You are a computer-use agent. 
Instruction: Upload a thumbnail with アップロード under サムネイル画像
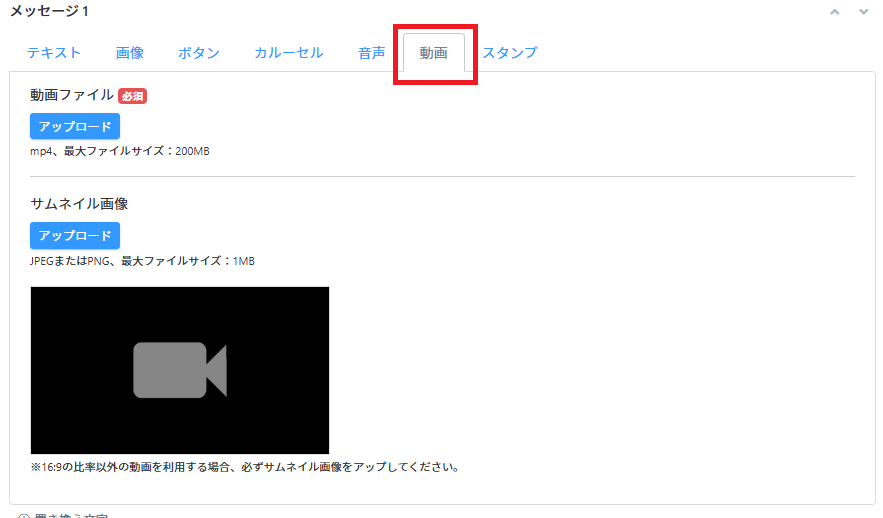(x=75, y=235)
